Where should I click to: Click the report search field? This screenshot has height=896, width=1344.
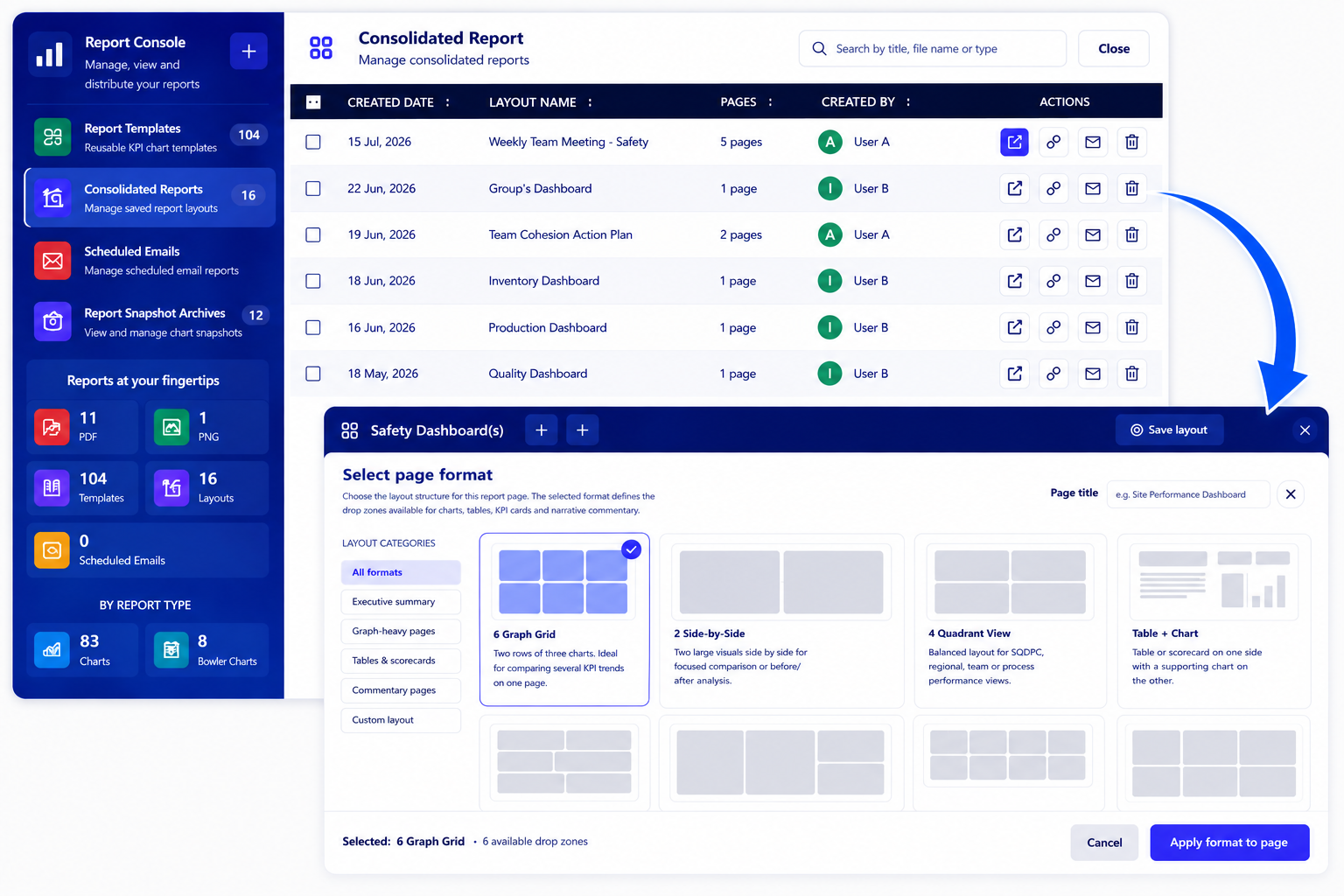(933, 49)
